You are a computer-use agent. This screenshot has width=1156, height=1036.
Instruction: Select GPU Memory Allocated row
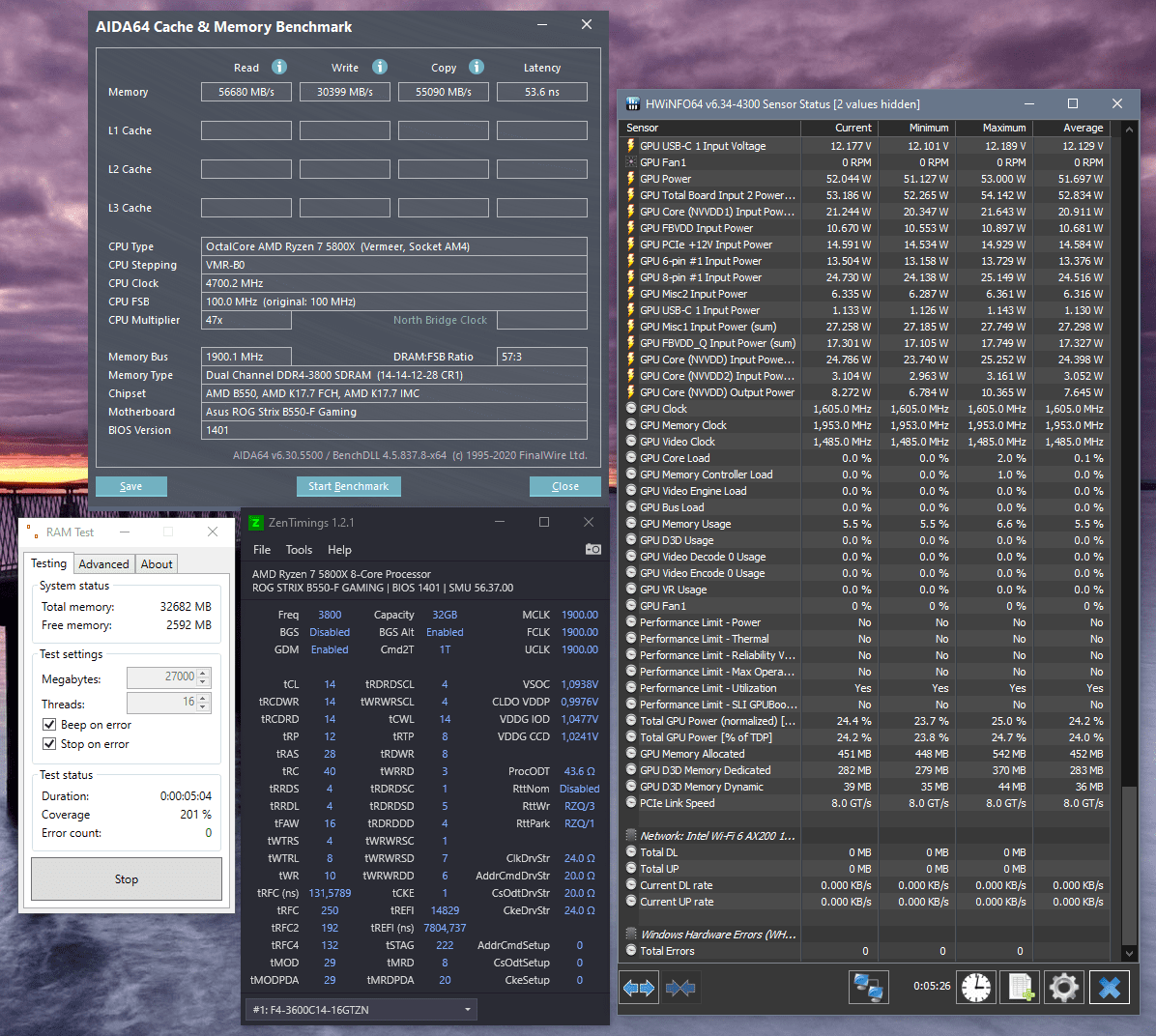866,754
